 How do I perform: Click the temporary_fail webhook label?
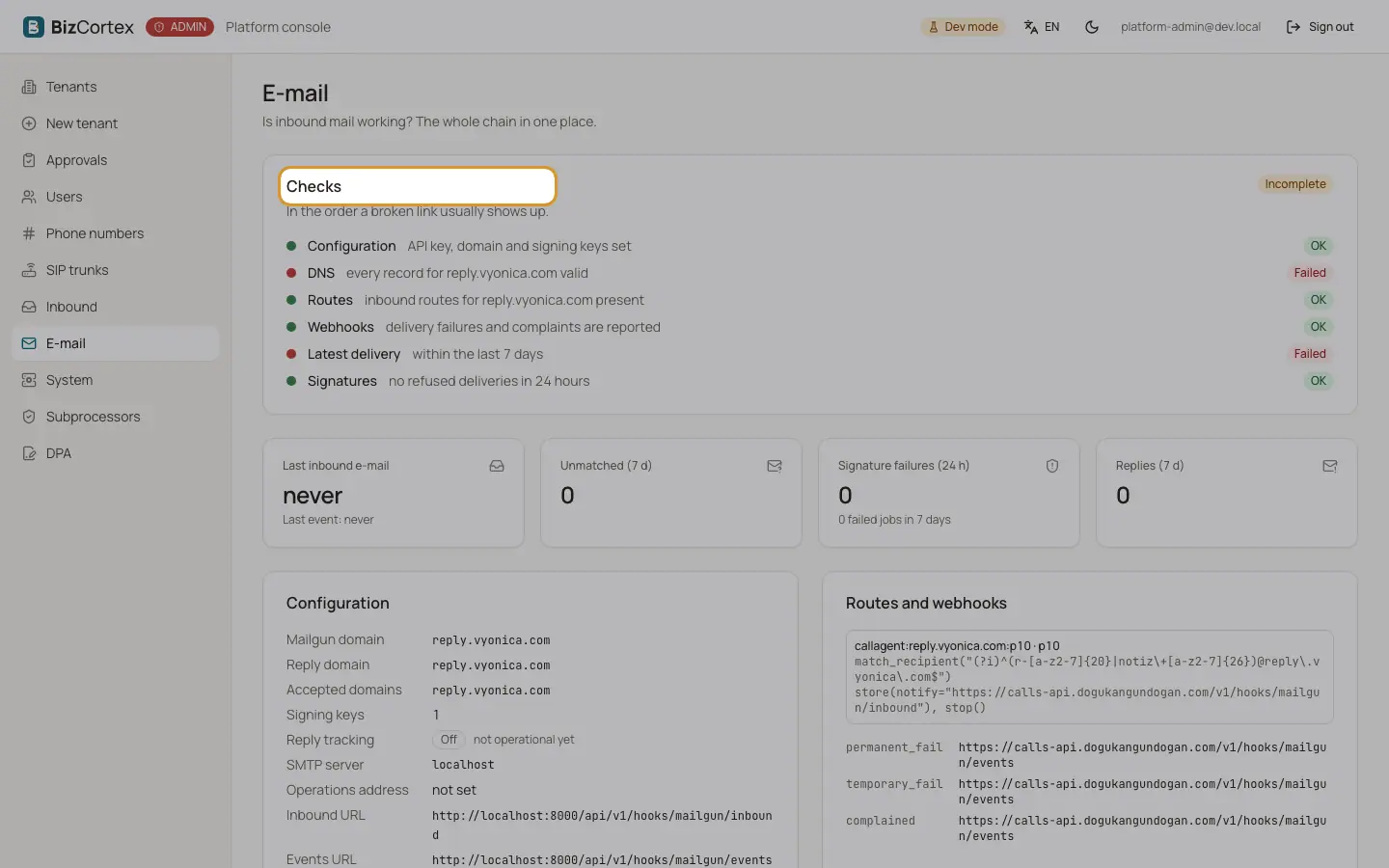894,784
